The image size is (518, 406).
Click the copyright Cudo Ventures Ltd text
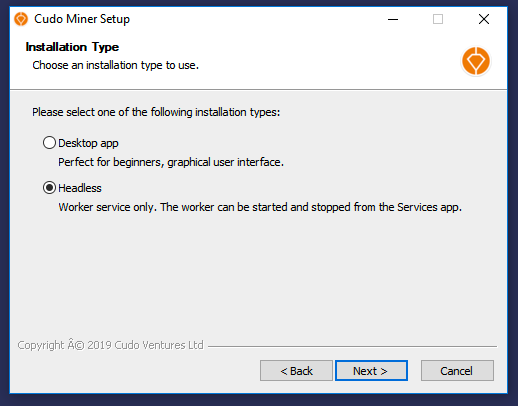[x=110, y=345]
